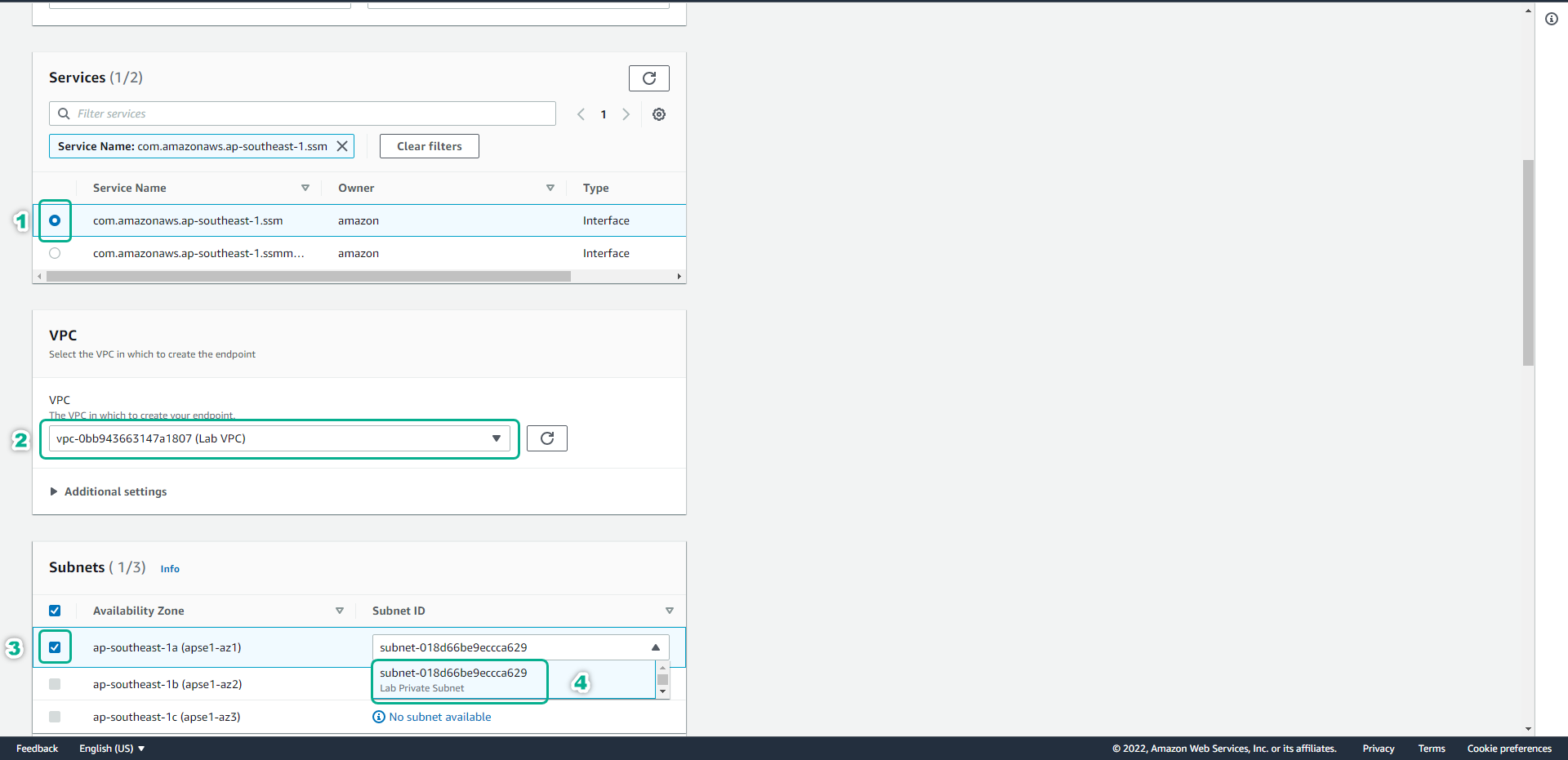Sort by Service Name column arrow
Screen dimensions: 1568x760
coord(305,188)
